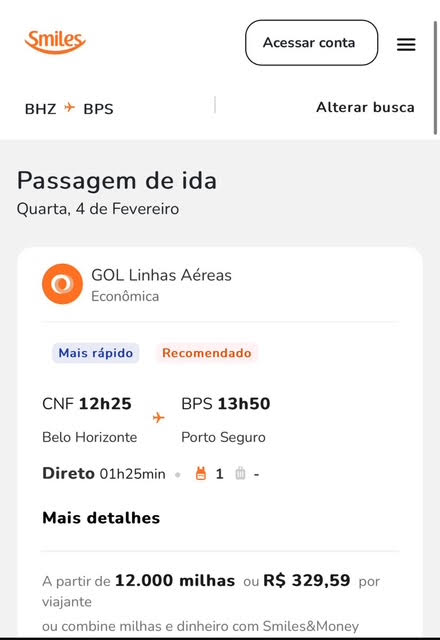This screenshot has width=440, height=640.
Task: Click the BPS 13h50 arrival time
Action: tap(226, 404)
